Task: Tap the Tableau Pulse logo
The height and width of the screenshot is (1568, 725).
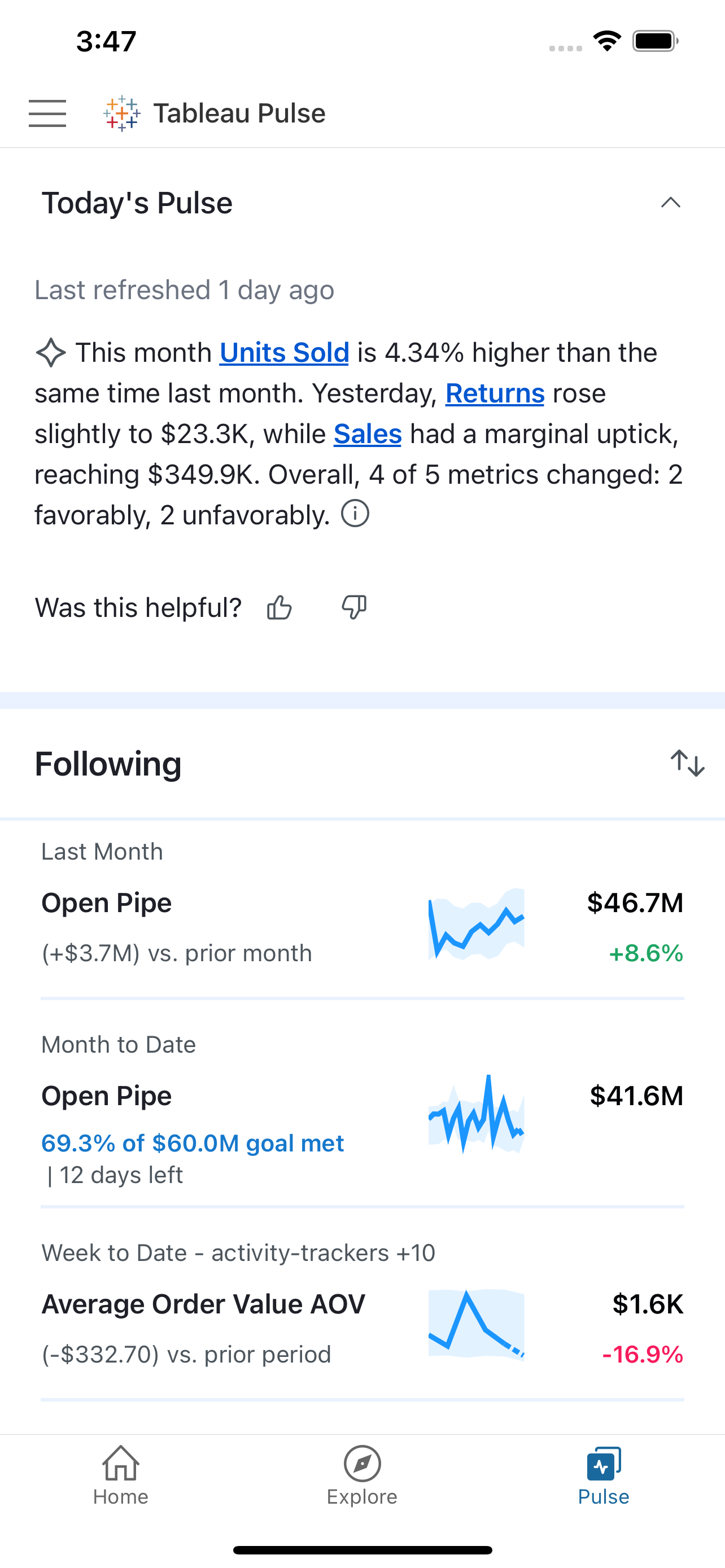Action: [x=123, y=113]
